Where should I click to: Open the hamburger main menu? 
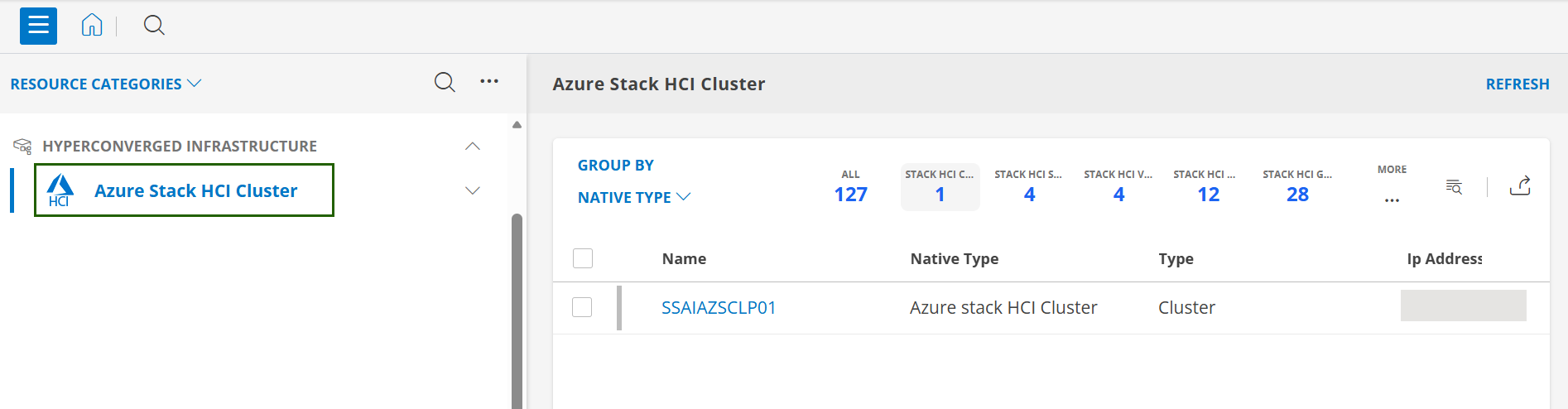point(38,26)
